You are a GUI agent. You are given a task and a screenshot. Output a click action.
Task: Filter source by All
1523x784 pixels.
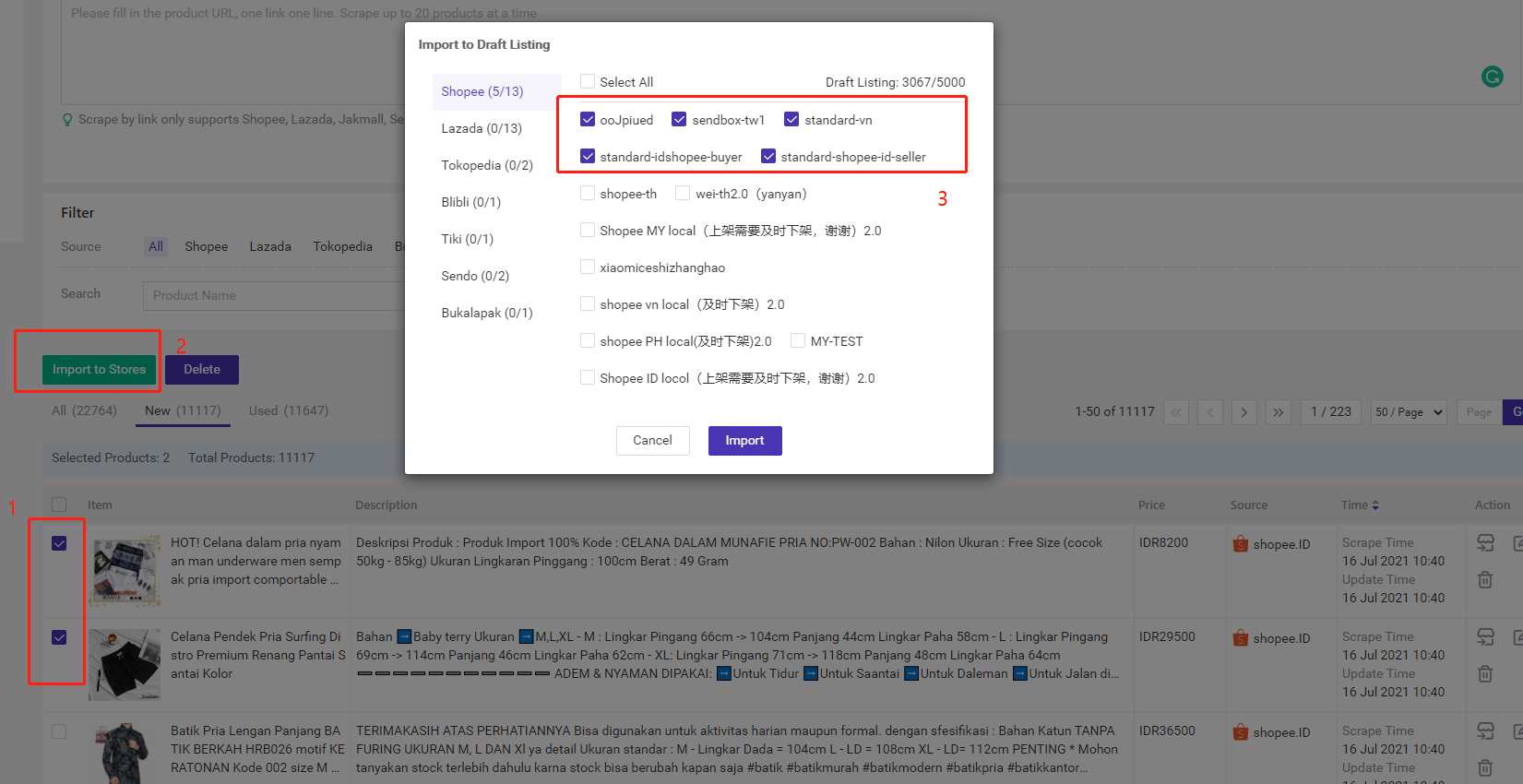pos(156,247)
